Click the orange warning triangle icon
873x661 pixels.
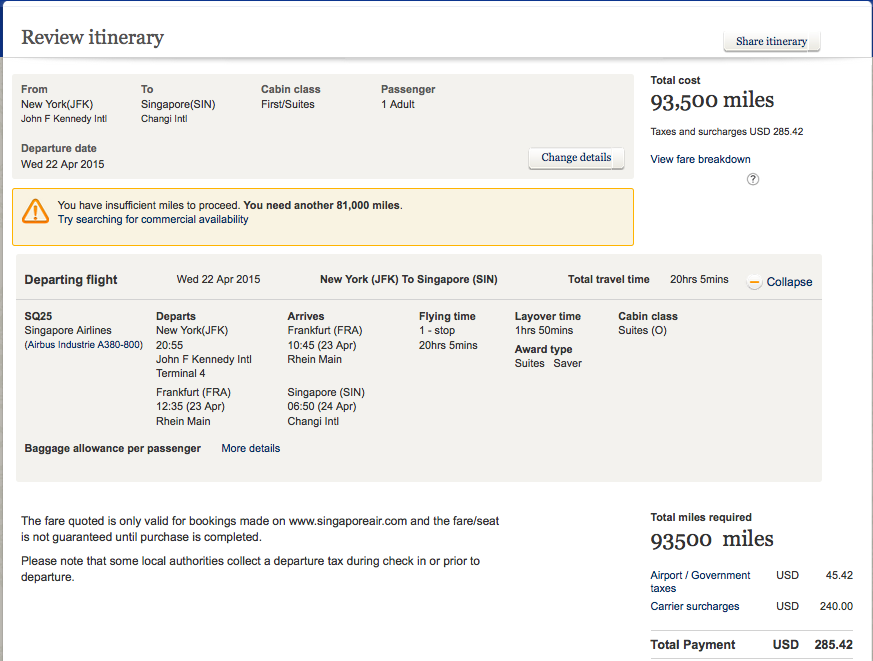[x=36, y=211]
